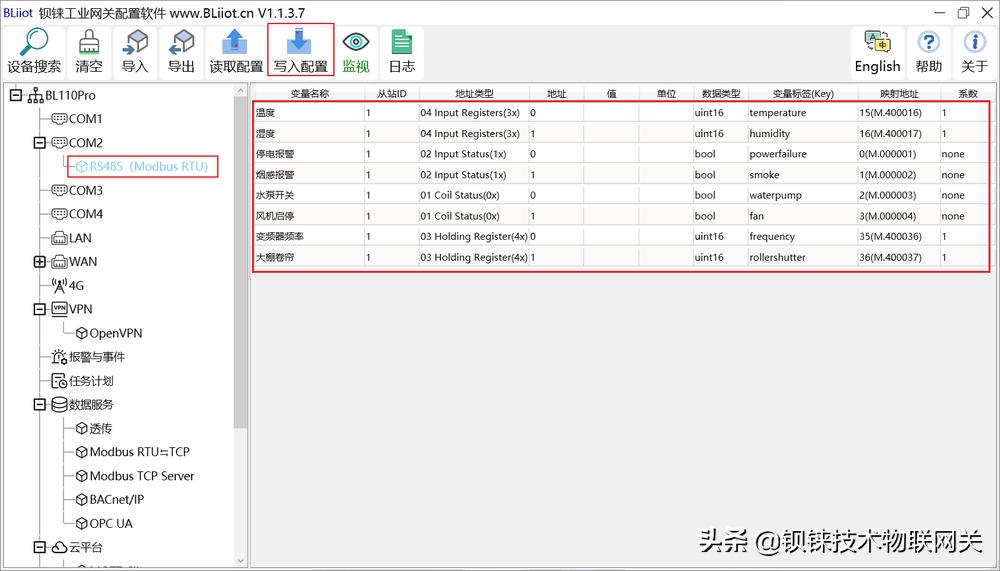This screenshot has width=1000, height=571.
Task: Select COM1 in the tree
Action: coord(85,119)
